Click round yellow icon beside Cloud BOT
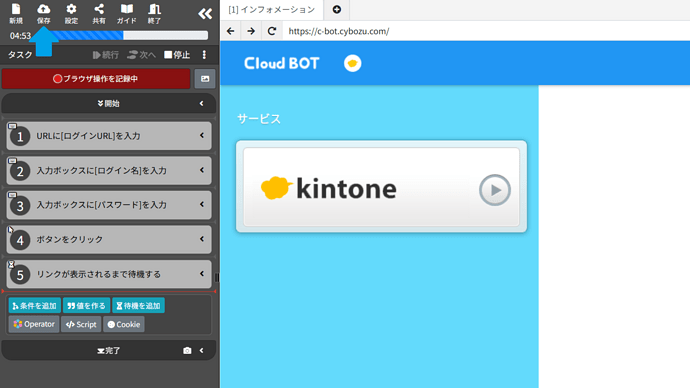The width and height of the screenshot is (690, 388). coord(352,63)
